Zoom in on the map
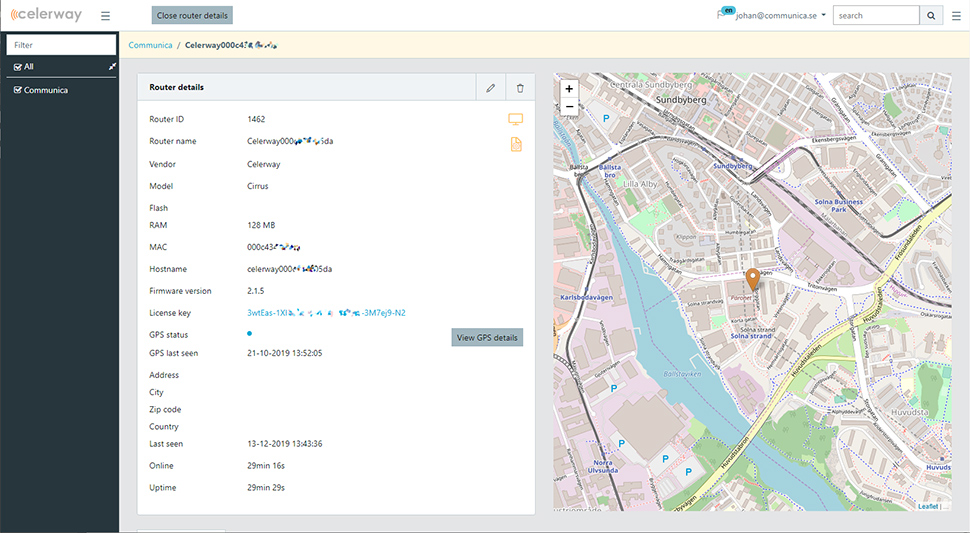970x533 pixels. [569, 89]
